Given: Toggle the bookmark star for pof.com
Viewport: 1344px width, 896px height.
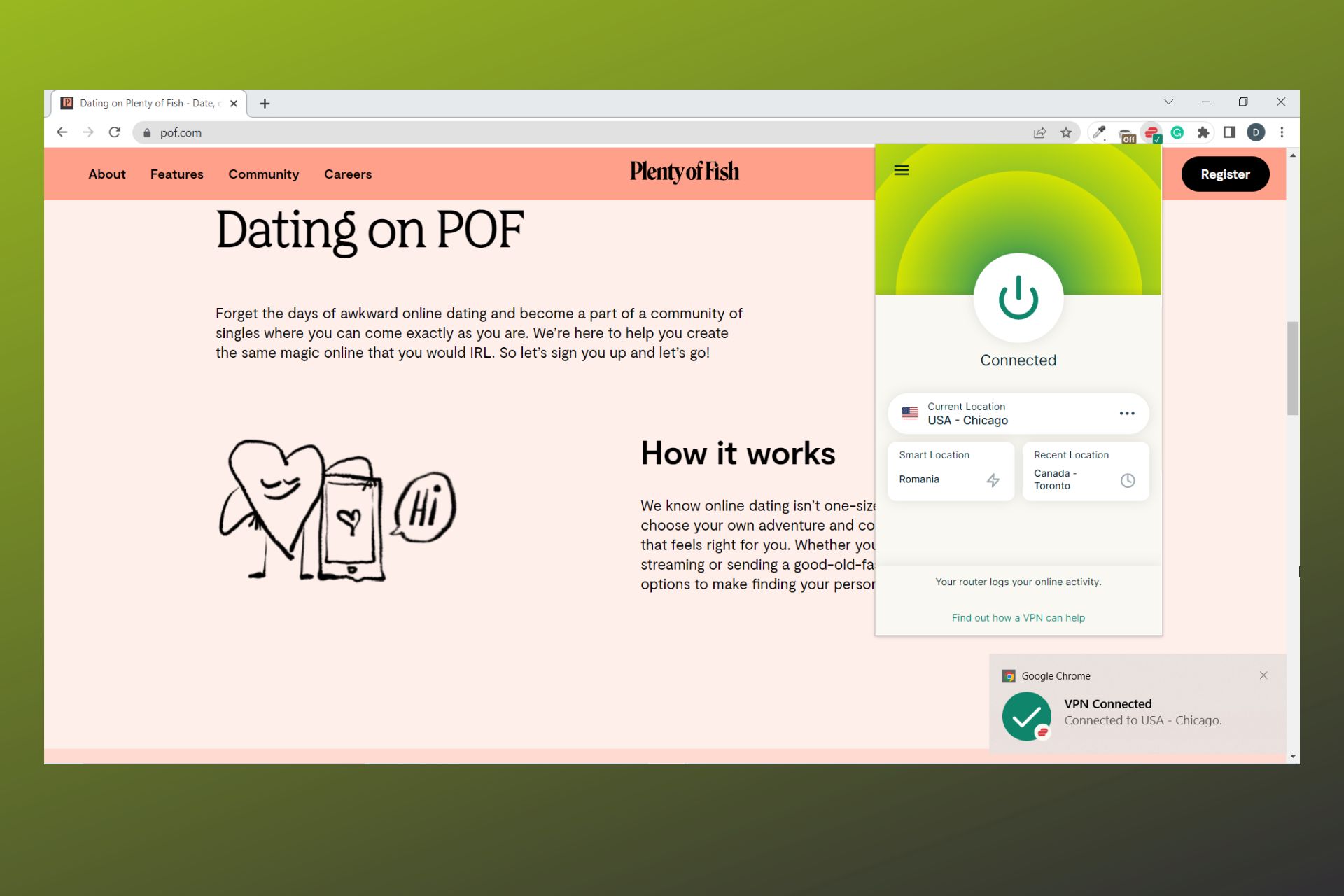Looking at the screenshot, I should coord(1066,132).
